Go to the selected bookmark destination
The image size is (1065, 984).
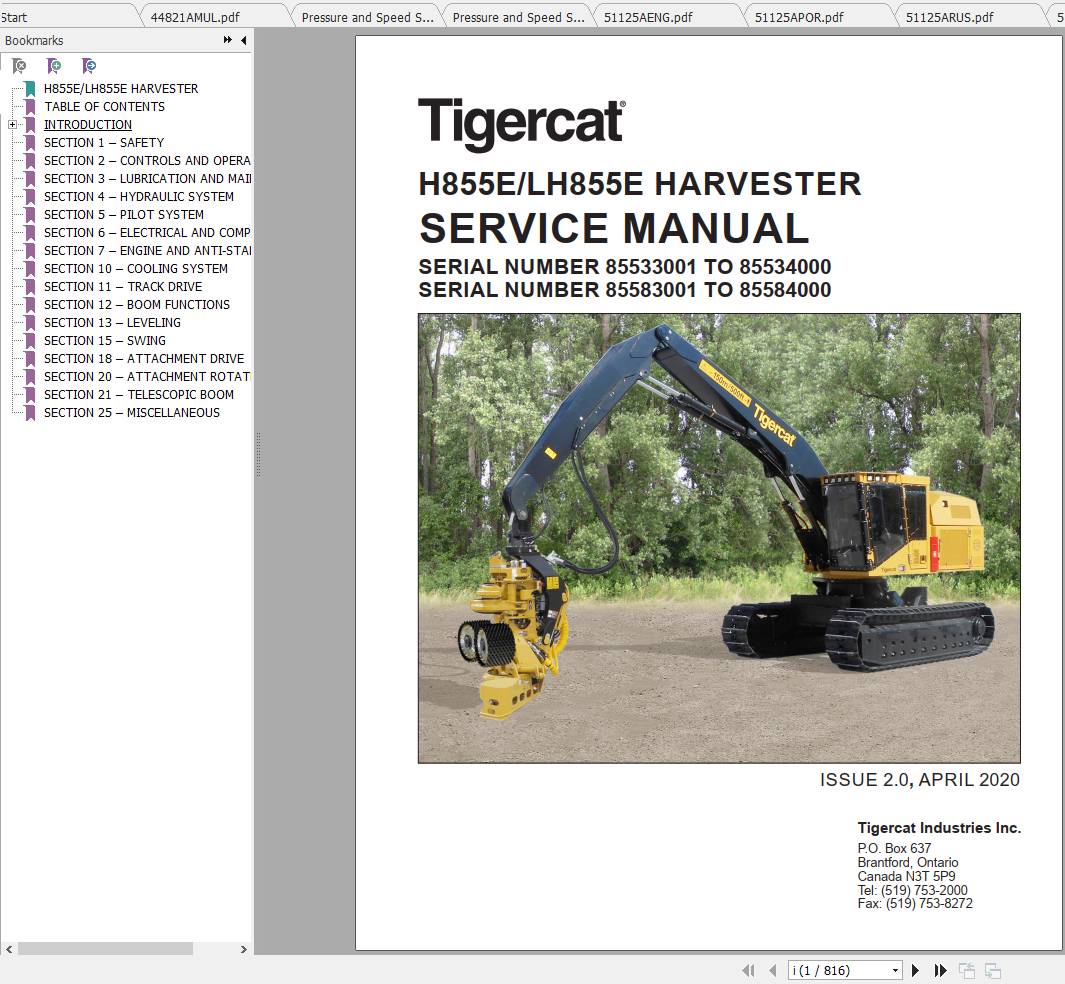(89, 66)
